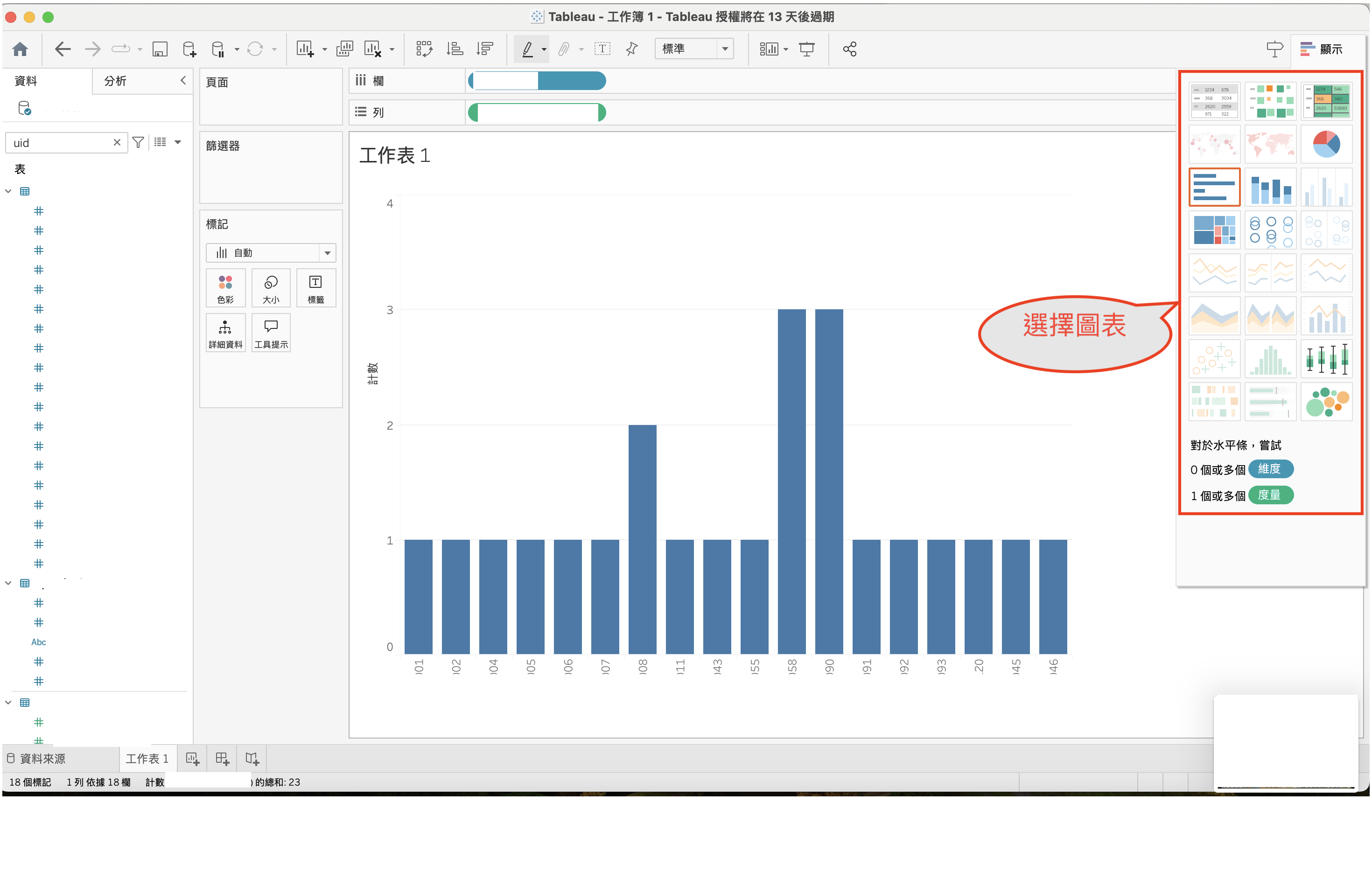This screenshot has width=1372, height=892.
Task: Open the 標準 fit dropdown
Action: pos(694,49)
